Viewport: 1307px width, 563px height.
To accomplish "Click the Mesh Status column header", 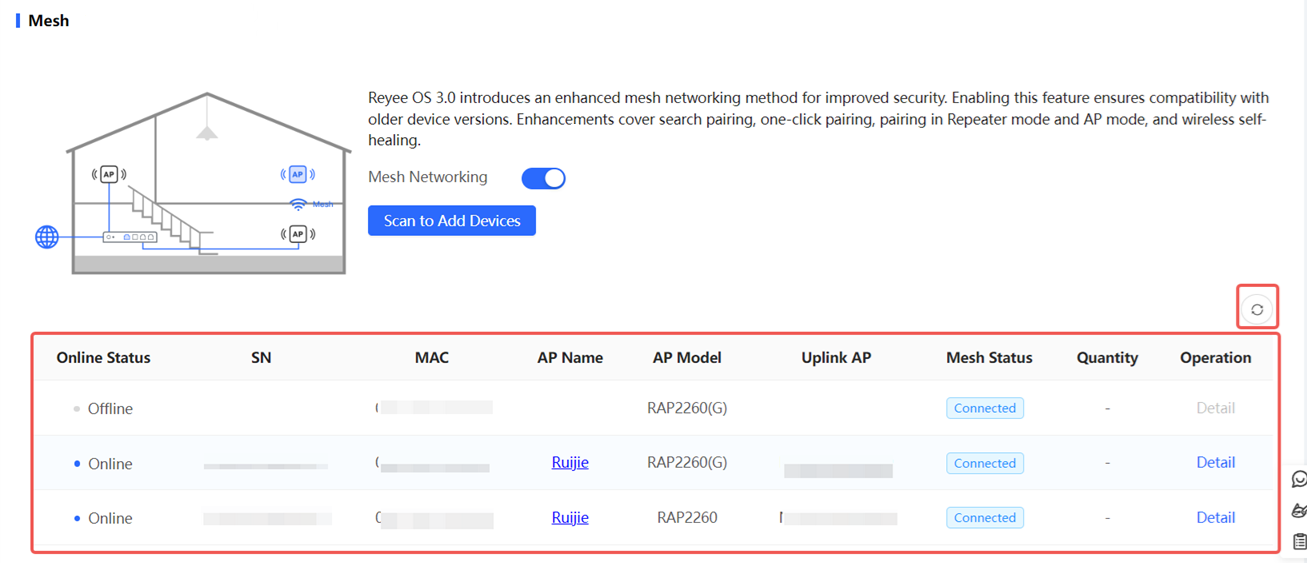I will (989, 358).
